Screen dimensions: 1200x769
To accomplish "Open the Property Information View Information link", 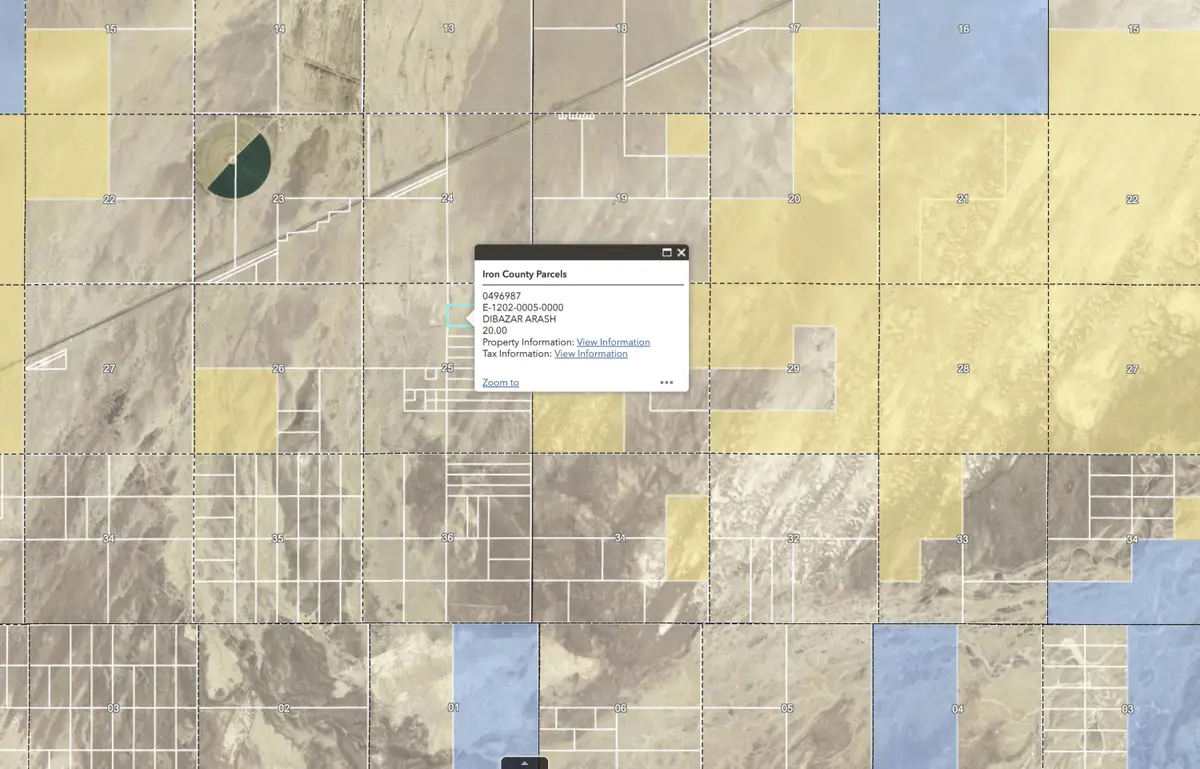I will click(x=613, y=342).
